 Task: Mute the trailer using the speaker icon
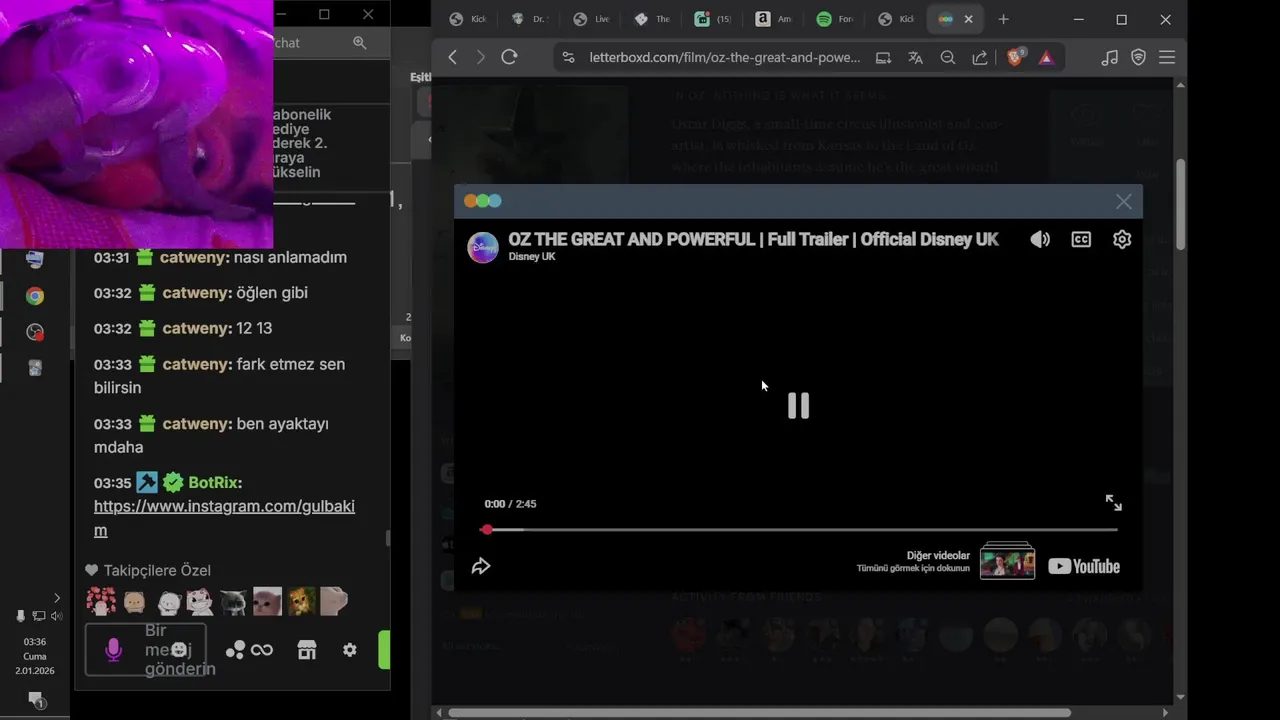coord(1040,239)
